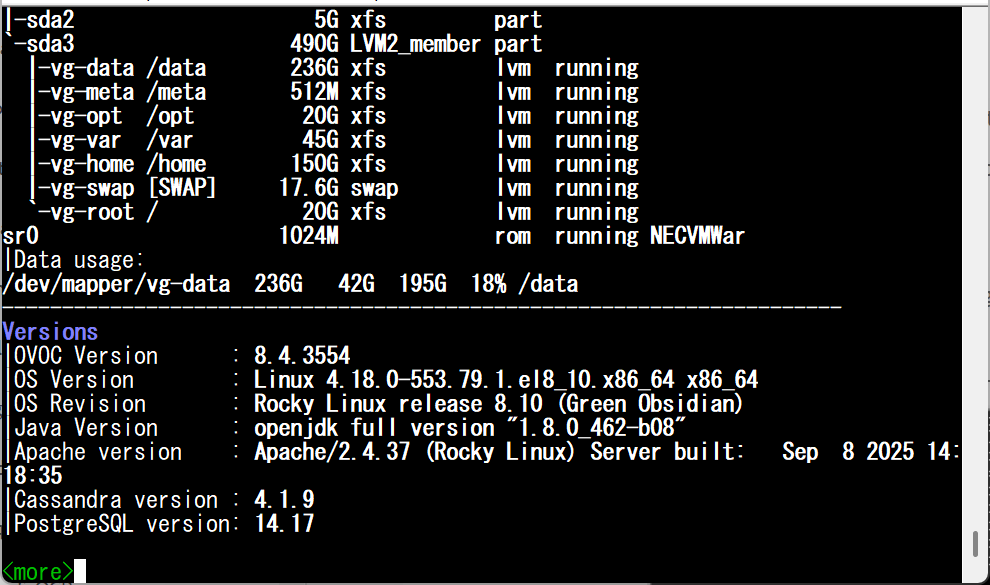
Task: Click the OVOC version number 8.4.3554
Action: (302, 356)
